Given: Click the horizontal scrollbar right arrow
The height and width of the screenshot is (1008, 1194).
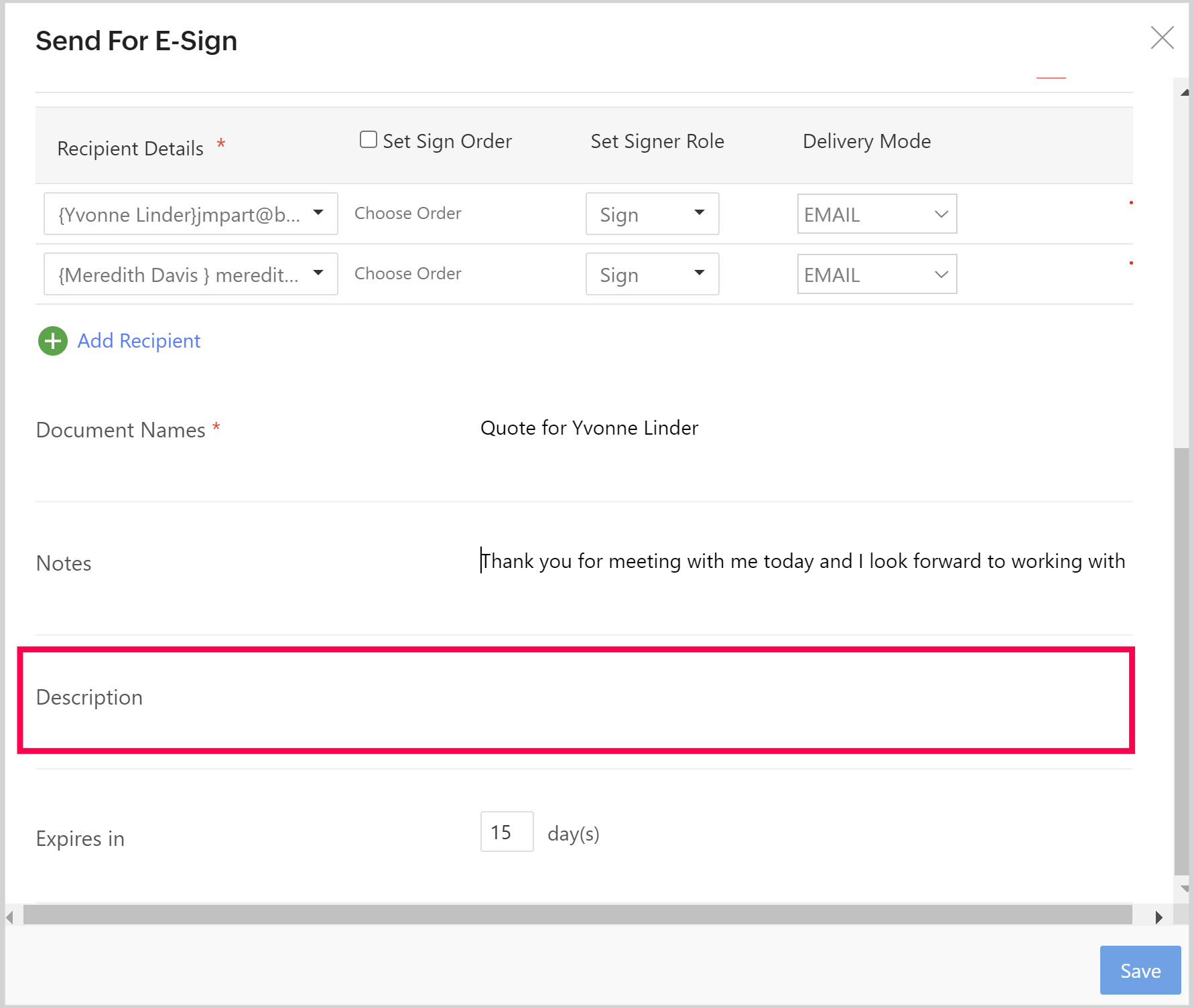Looking at the screenshot, I should 1158,917.
